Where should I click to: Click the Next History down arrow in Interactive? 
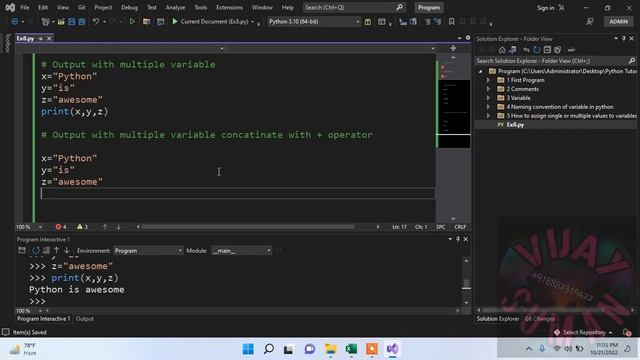(67, 251)
